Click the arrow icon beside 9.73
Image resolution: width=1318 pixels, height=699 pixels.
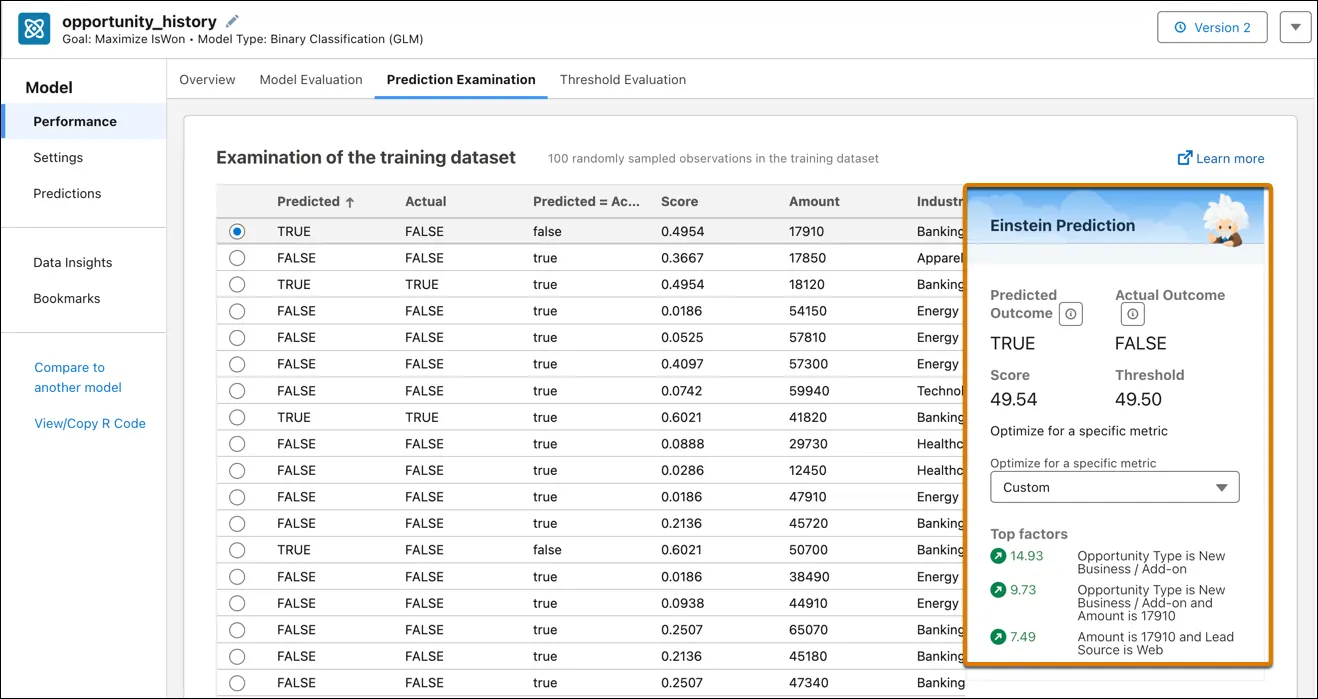(x=998, y=590)
